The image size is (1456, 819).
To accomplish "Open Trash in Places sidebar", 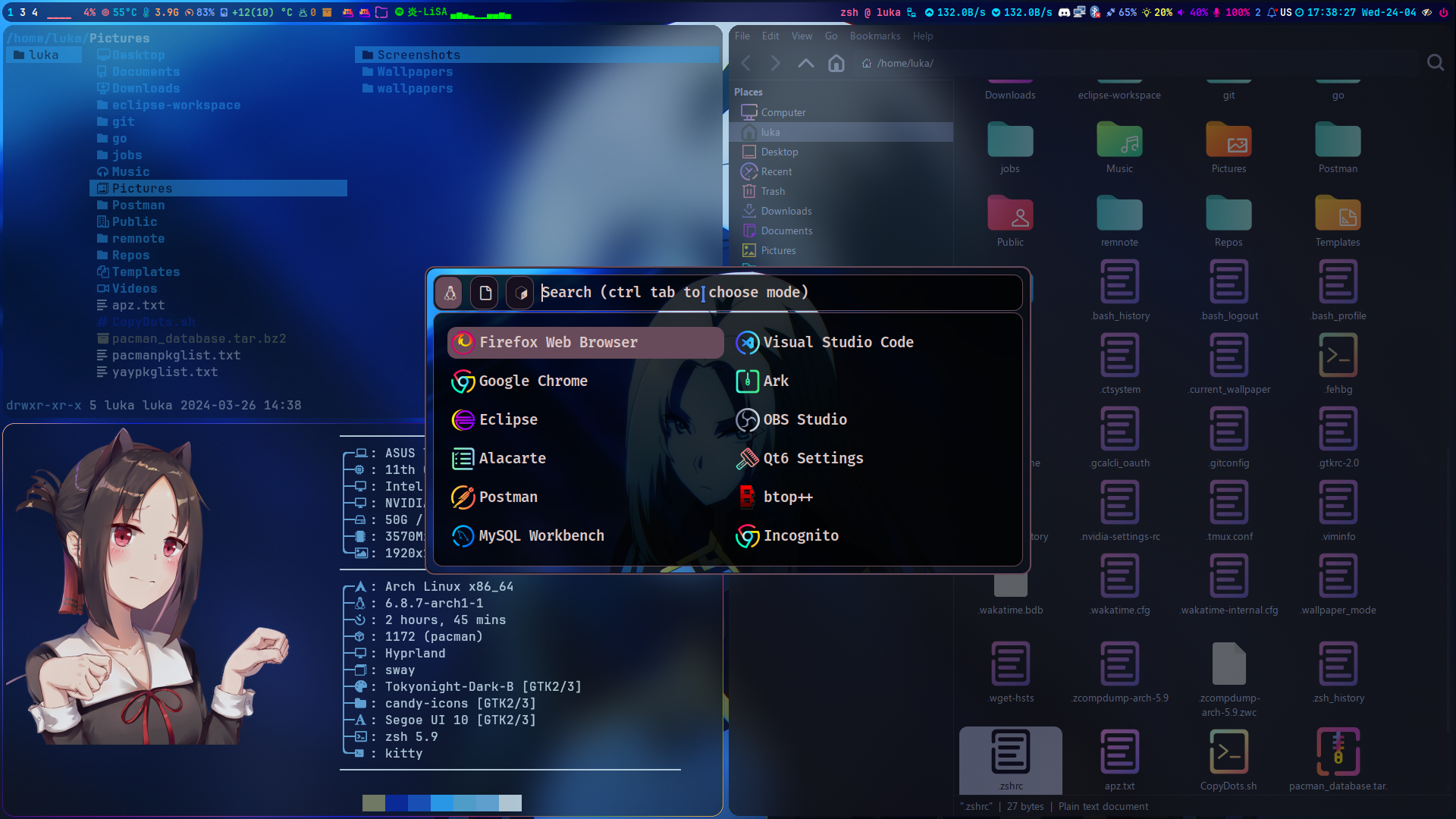I will click(841, 191).
